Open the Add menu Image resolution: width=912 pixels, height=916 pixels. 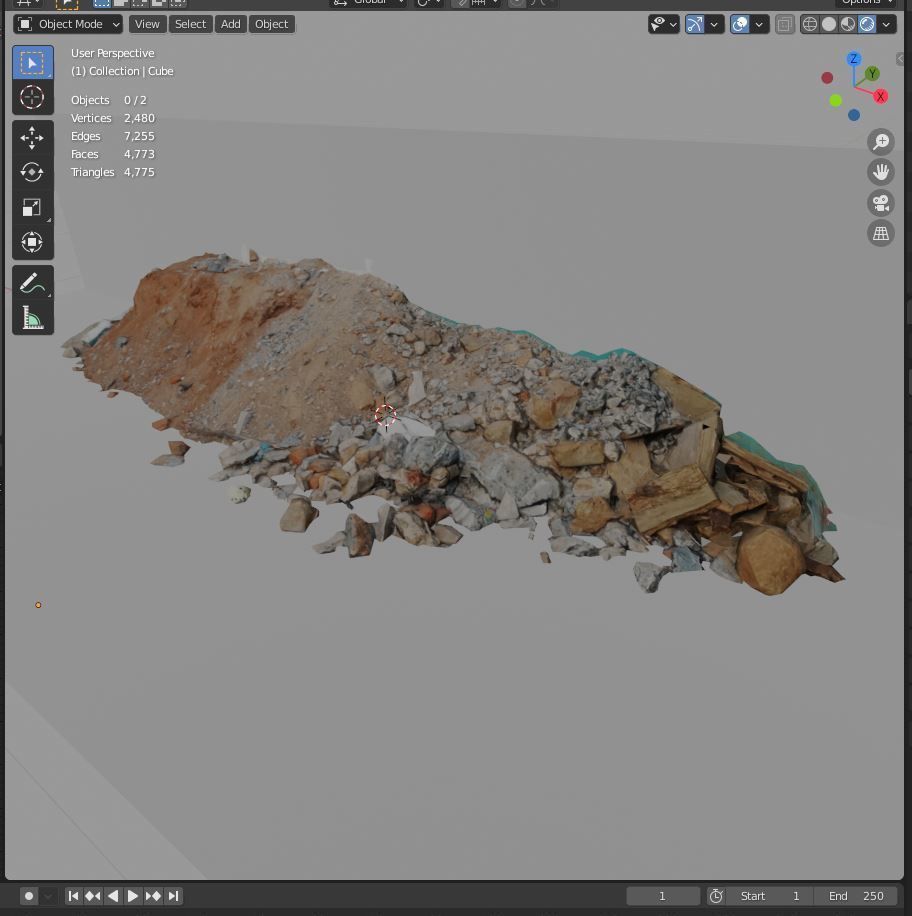point(231,24)
